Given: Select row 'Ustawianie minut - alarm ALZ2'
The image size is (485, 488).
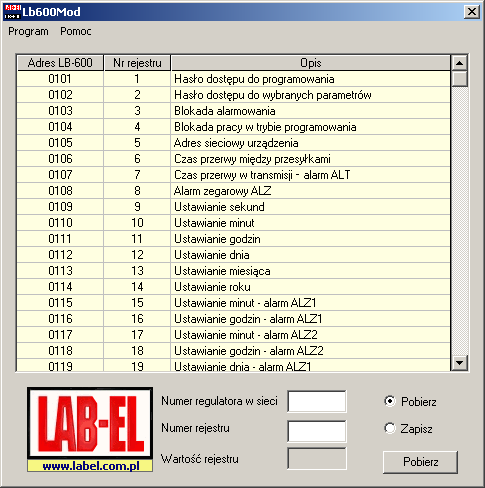Looking at the screenshot, I should coord(233,335).
